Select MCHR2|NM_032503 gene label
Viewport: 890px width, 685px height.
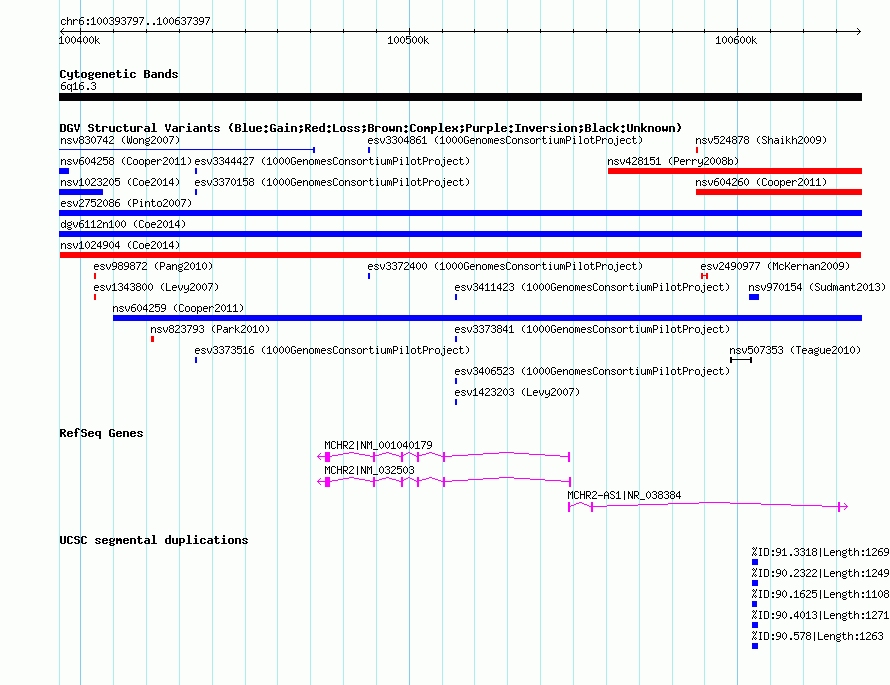tap(369, 470)
